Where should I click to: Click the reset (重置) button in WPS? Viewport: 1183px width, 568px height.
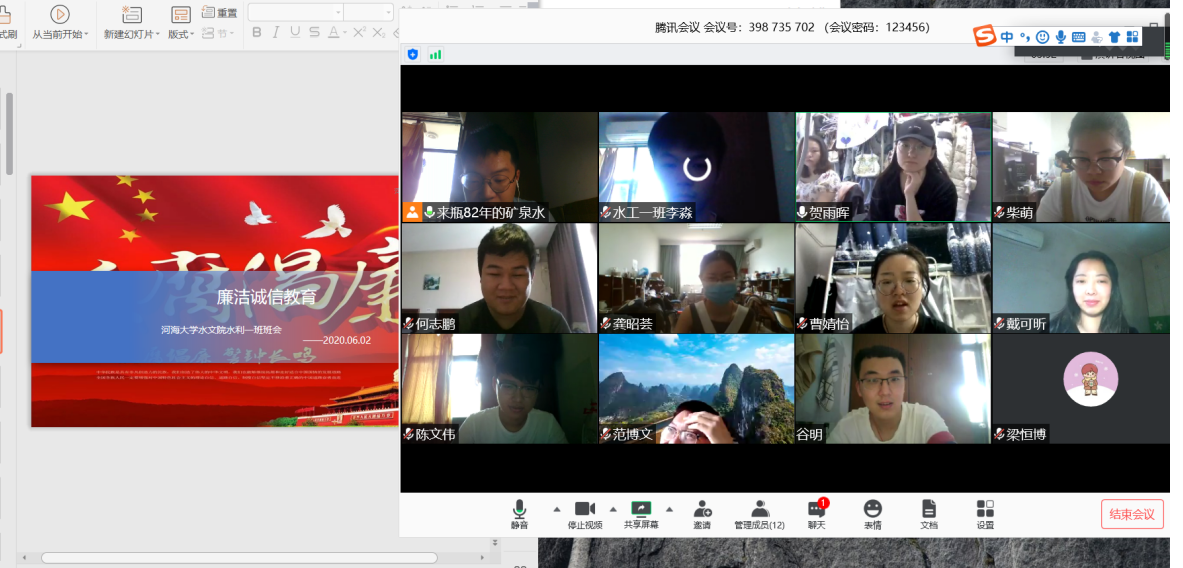220,13
